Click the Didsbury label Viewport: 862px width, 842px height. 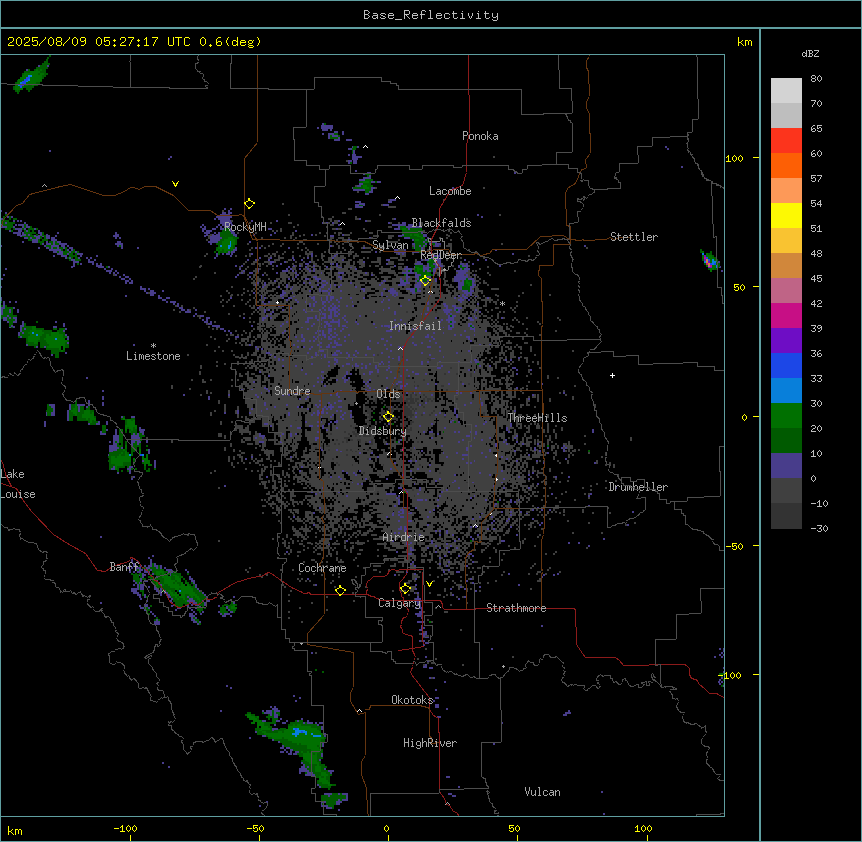(382, 431)
